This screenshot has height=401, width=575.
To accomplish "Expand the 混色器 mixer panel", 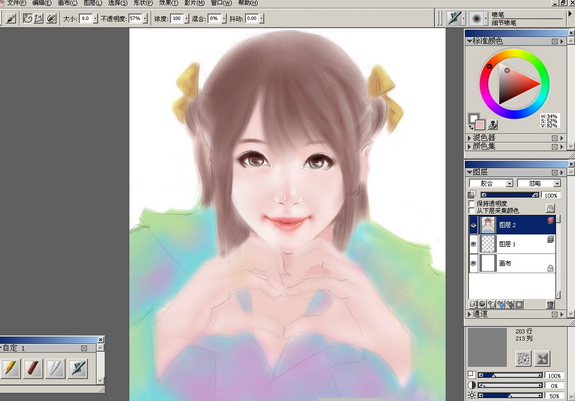I will coord(469,138).
